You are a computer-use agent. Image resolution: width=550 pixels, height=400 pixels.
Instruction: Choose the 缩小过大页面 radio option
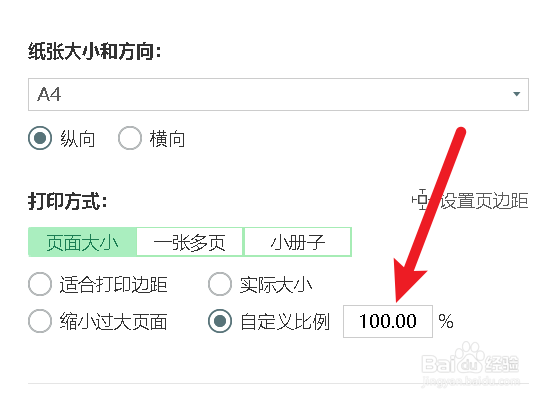click(40, 321)
